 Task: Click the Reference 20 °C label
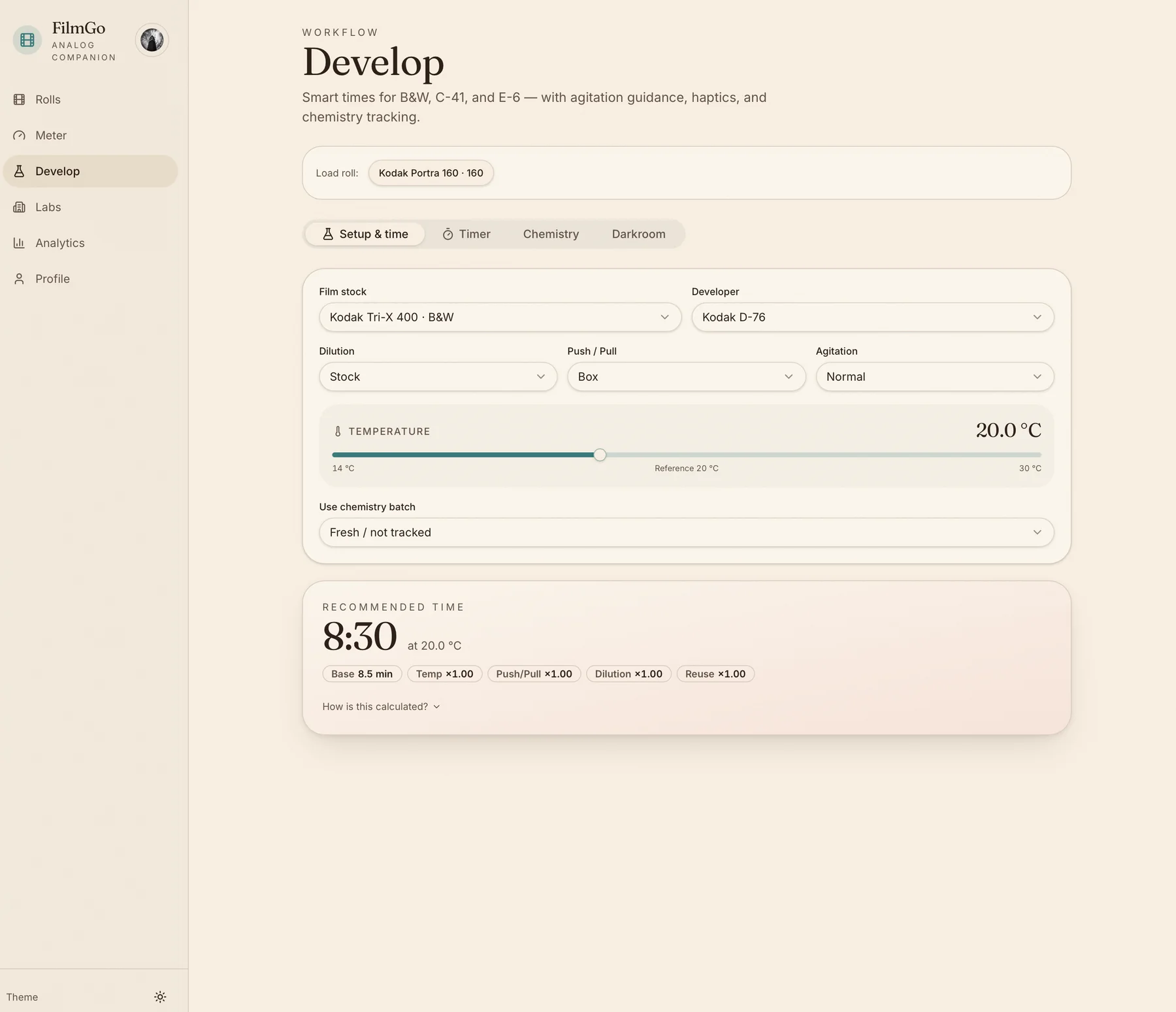(686, 468)
